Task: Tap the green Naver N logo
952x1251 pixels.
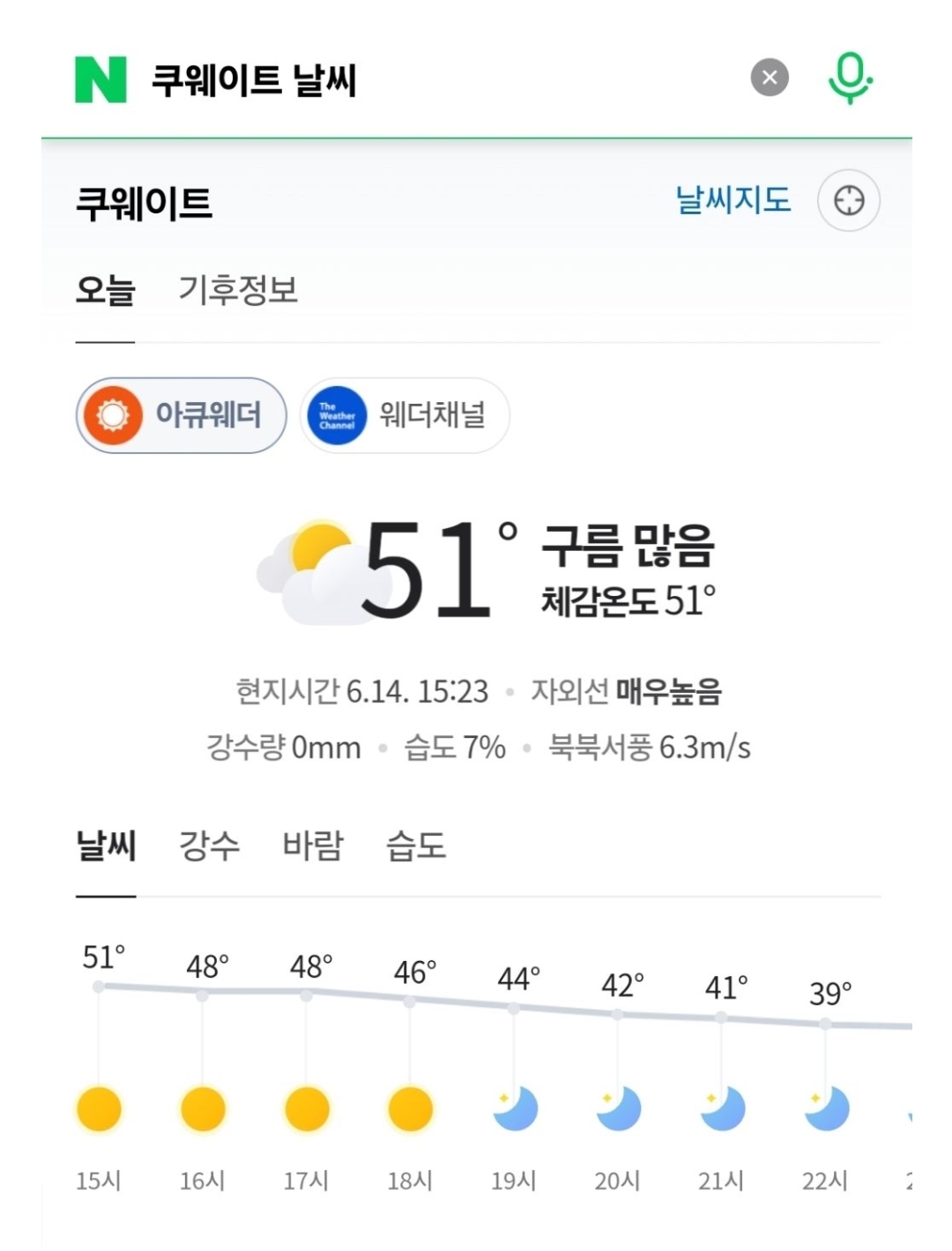Action: tap(100, 79)
